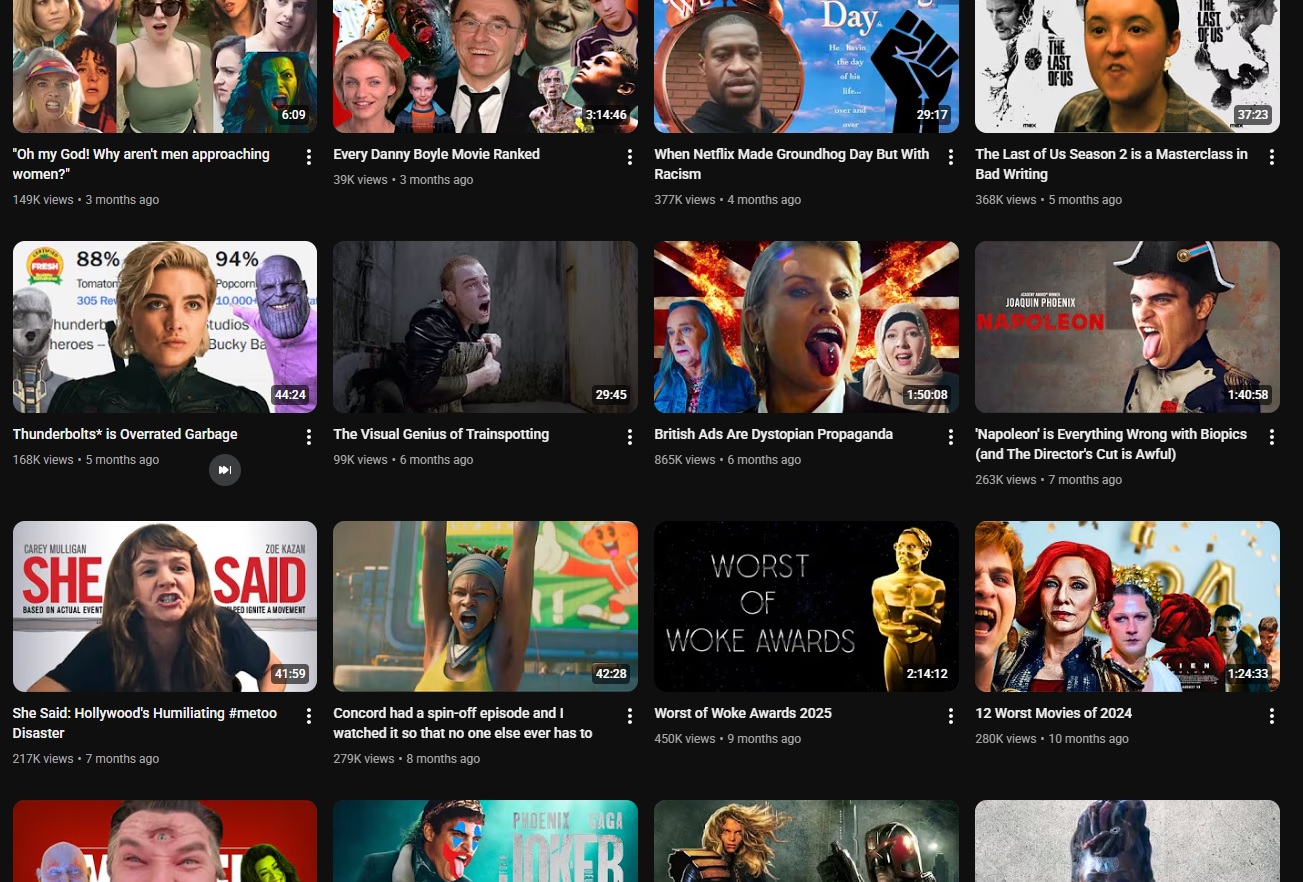
Task: Open three-dot menu for British Ads Are Dystopian Propaganda
Action: click(x=951, y=437)
